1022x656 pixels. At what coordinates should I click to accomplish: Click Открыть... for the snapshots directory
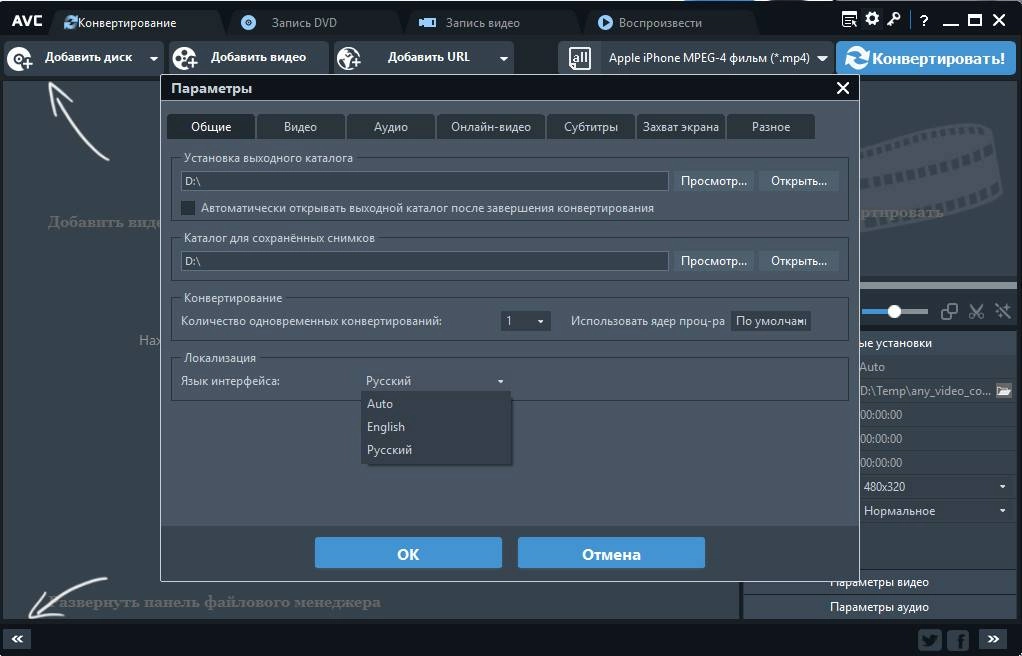pyautogui.click(x=798, y=261)
